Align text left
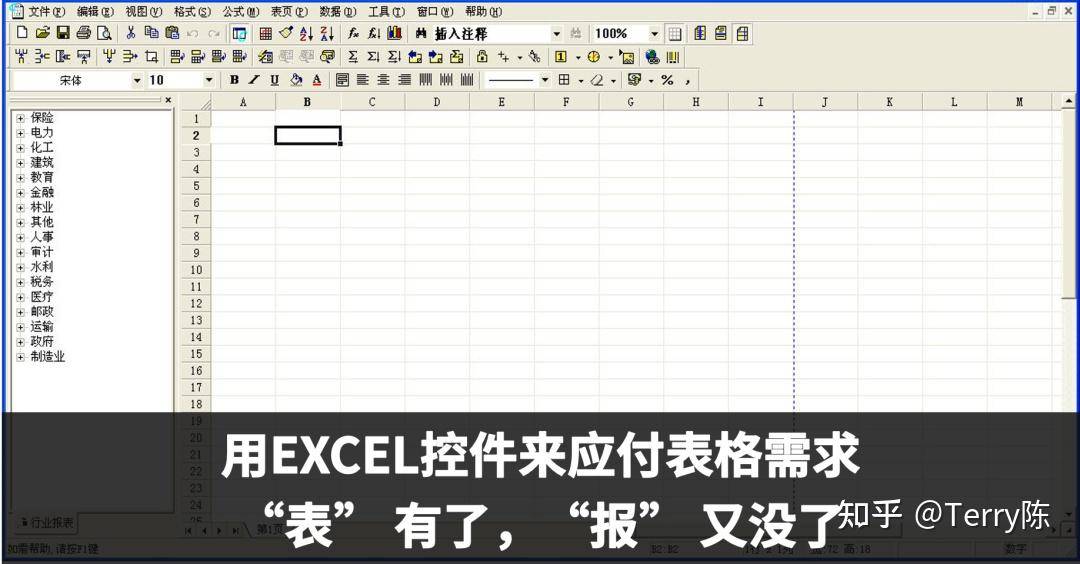 tap(363, 80)
